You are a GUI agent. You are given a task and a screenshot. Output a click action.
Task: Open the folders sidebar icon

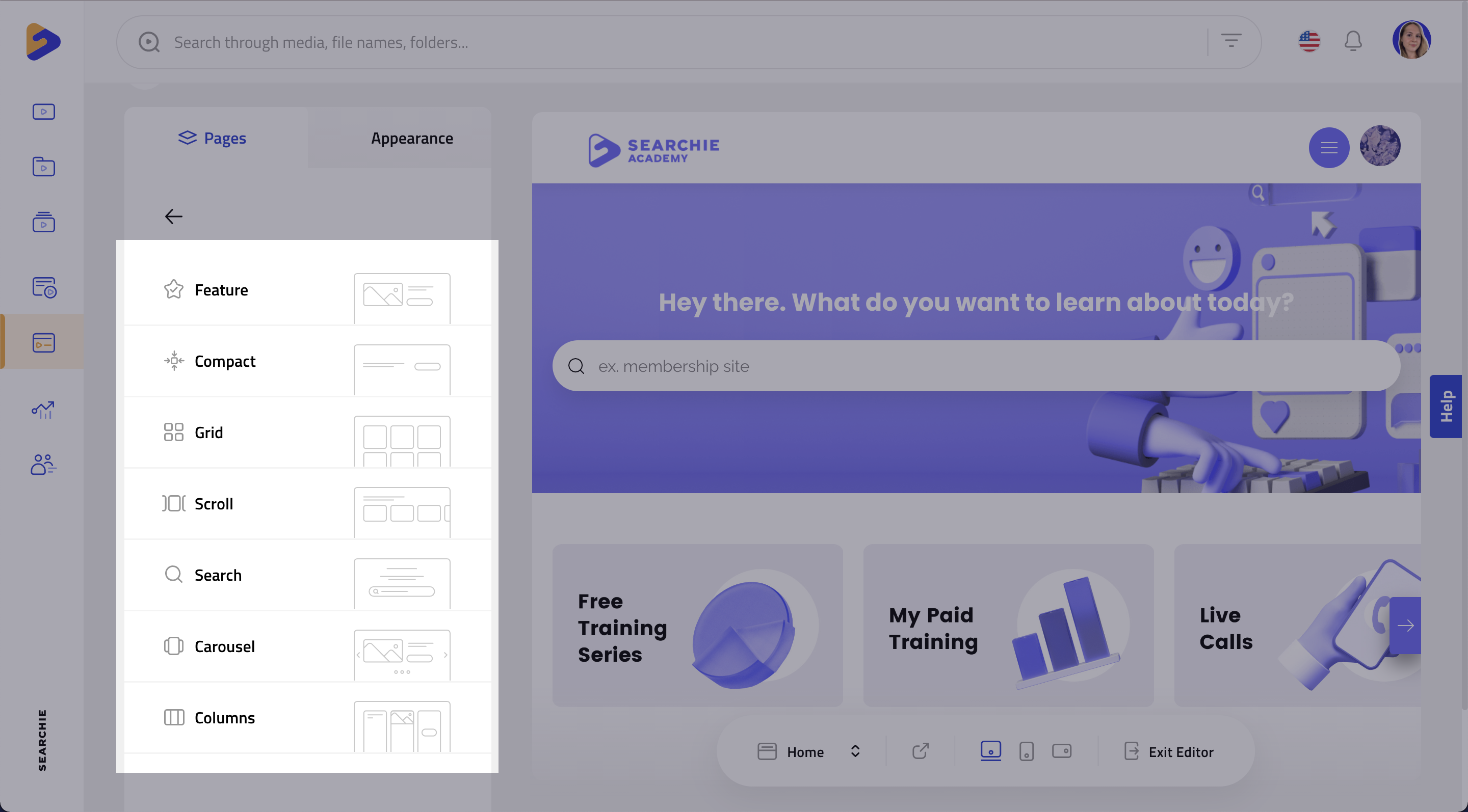point(43,167)
